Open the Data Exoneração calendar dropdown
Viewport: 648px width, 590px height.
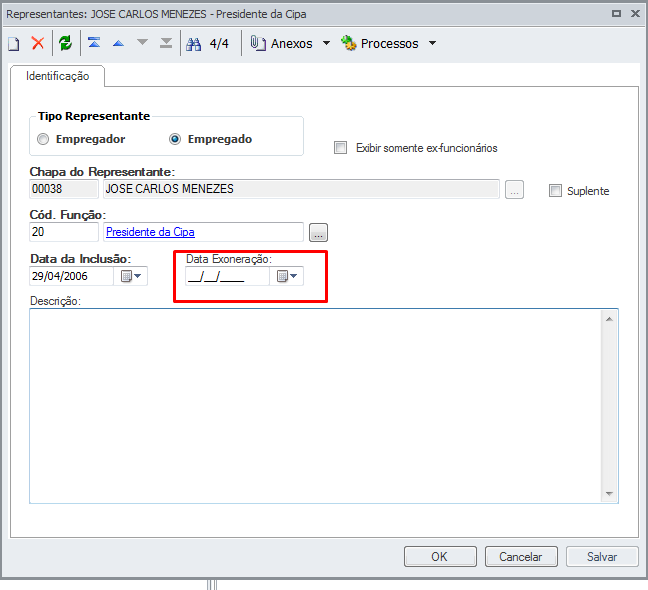click(287, 276)
